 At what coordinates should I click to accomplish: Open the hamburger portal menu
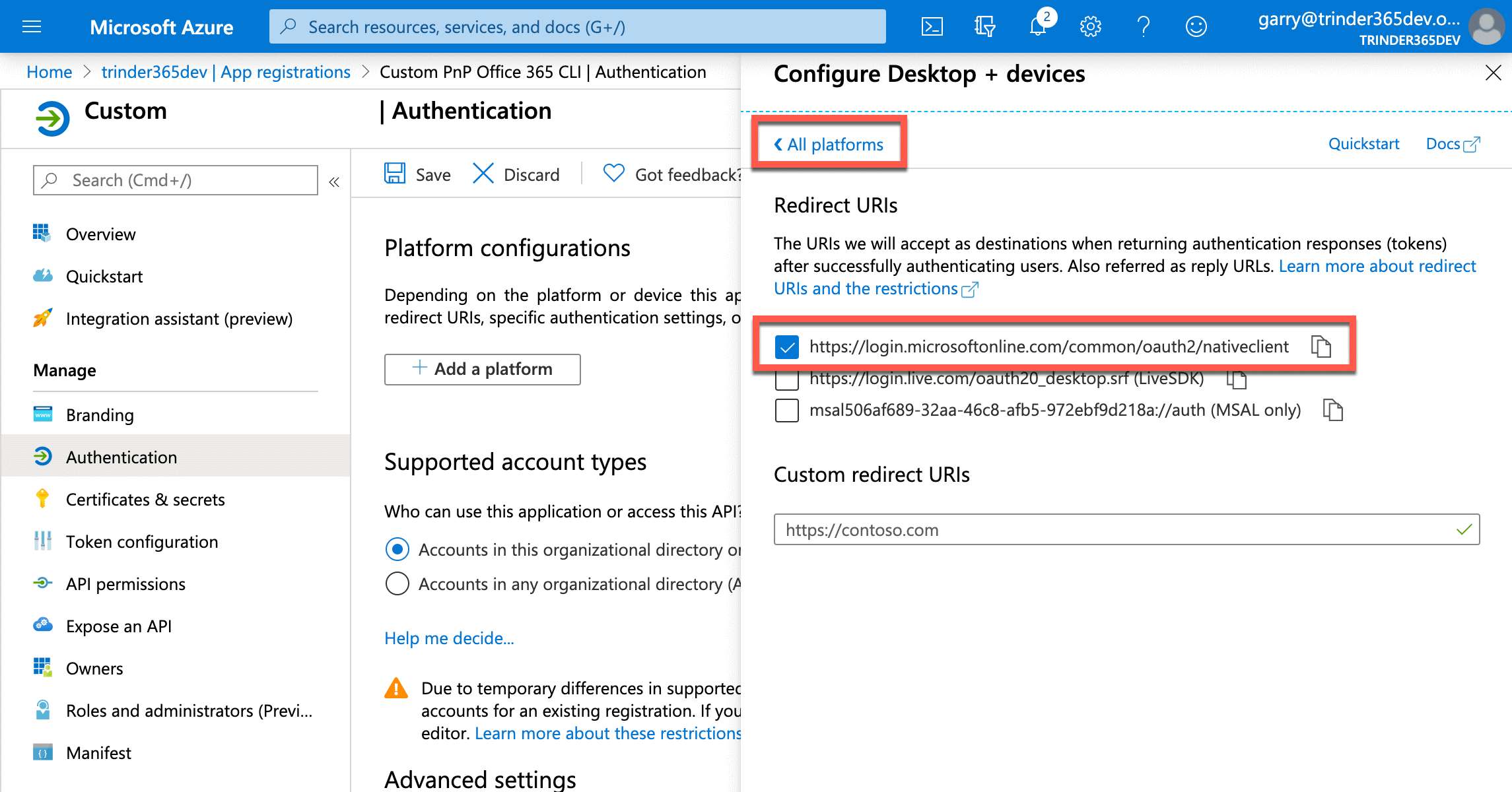click(x=32, y=26)
